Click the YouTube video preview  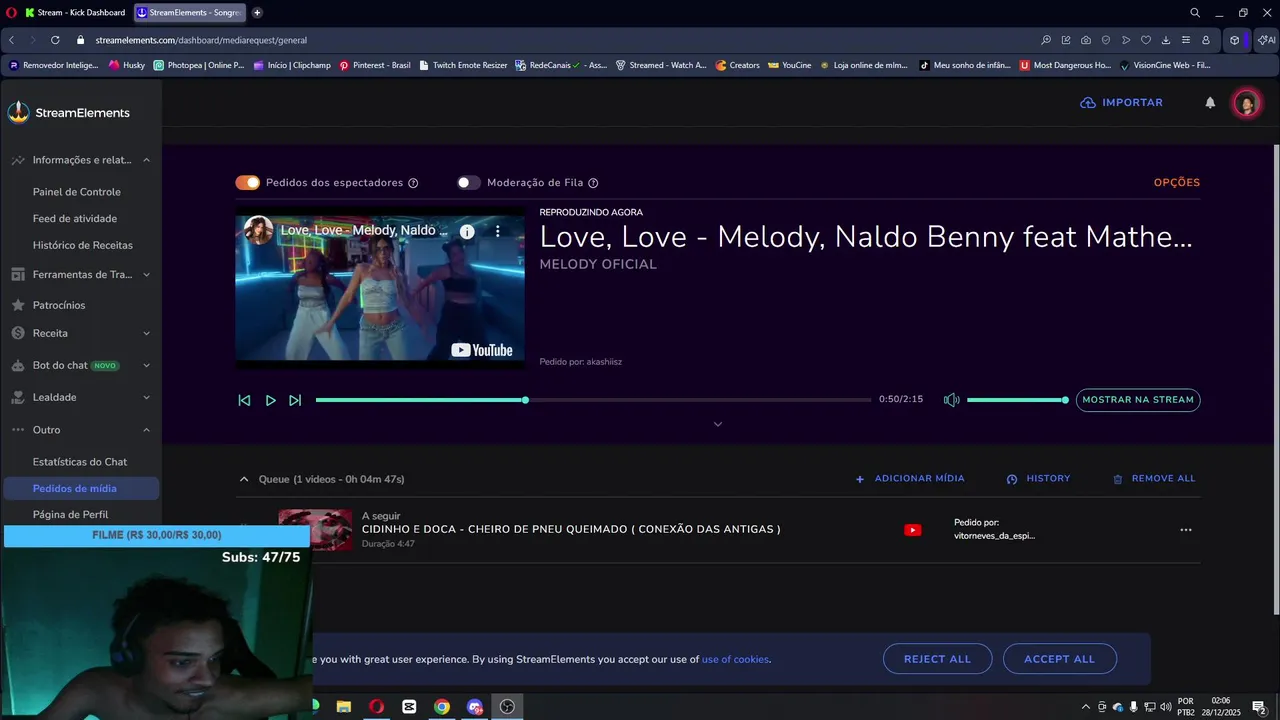pos(380,287)
